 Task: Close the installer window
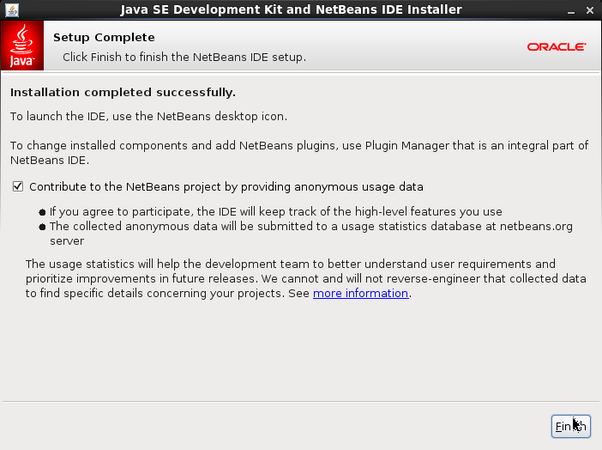[590, 10]
